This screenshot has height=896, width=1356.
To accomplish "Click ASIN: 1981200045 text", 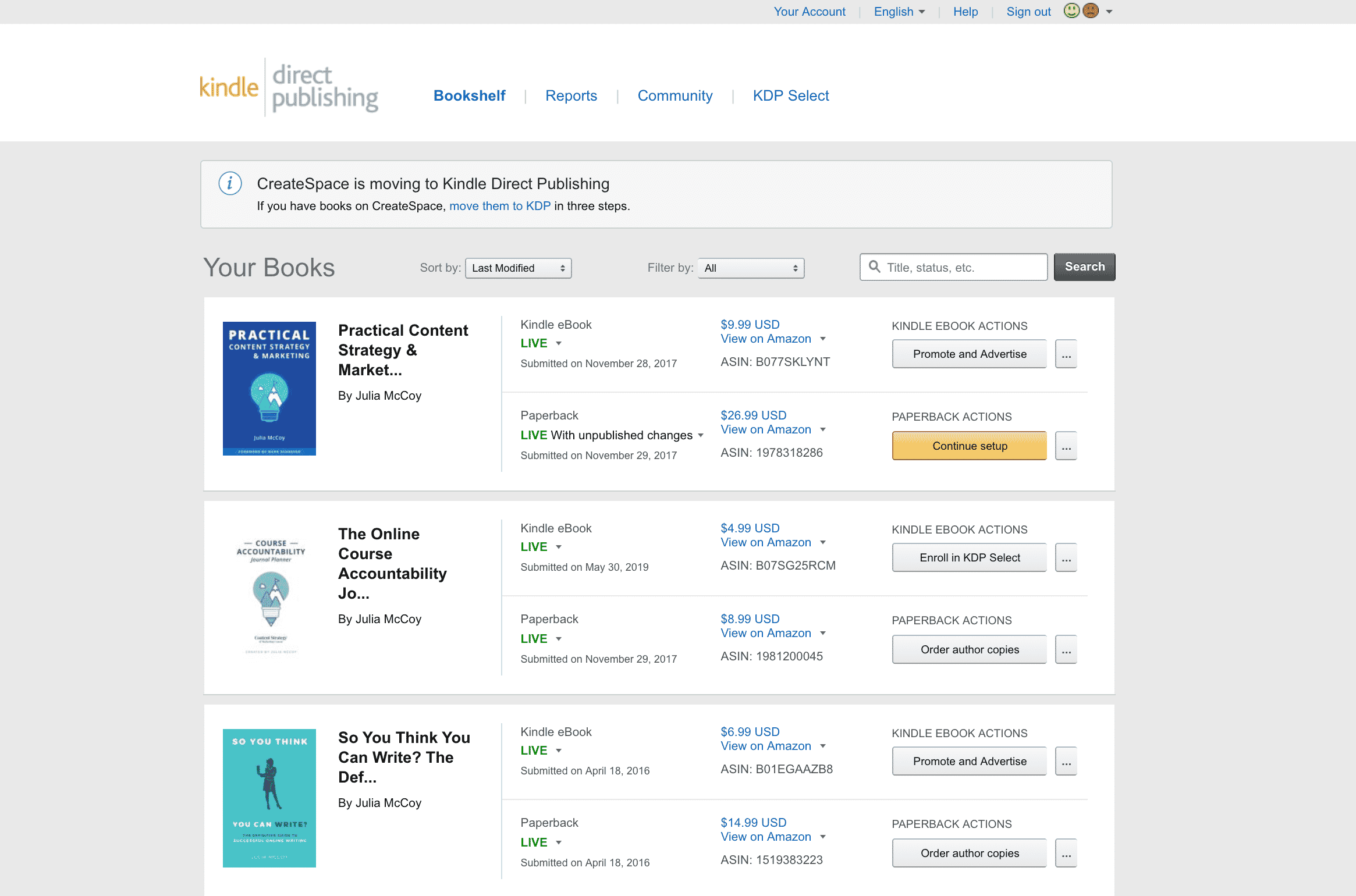I will coord(772,656).
